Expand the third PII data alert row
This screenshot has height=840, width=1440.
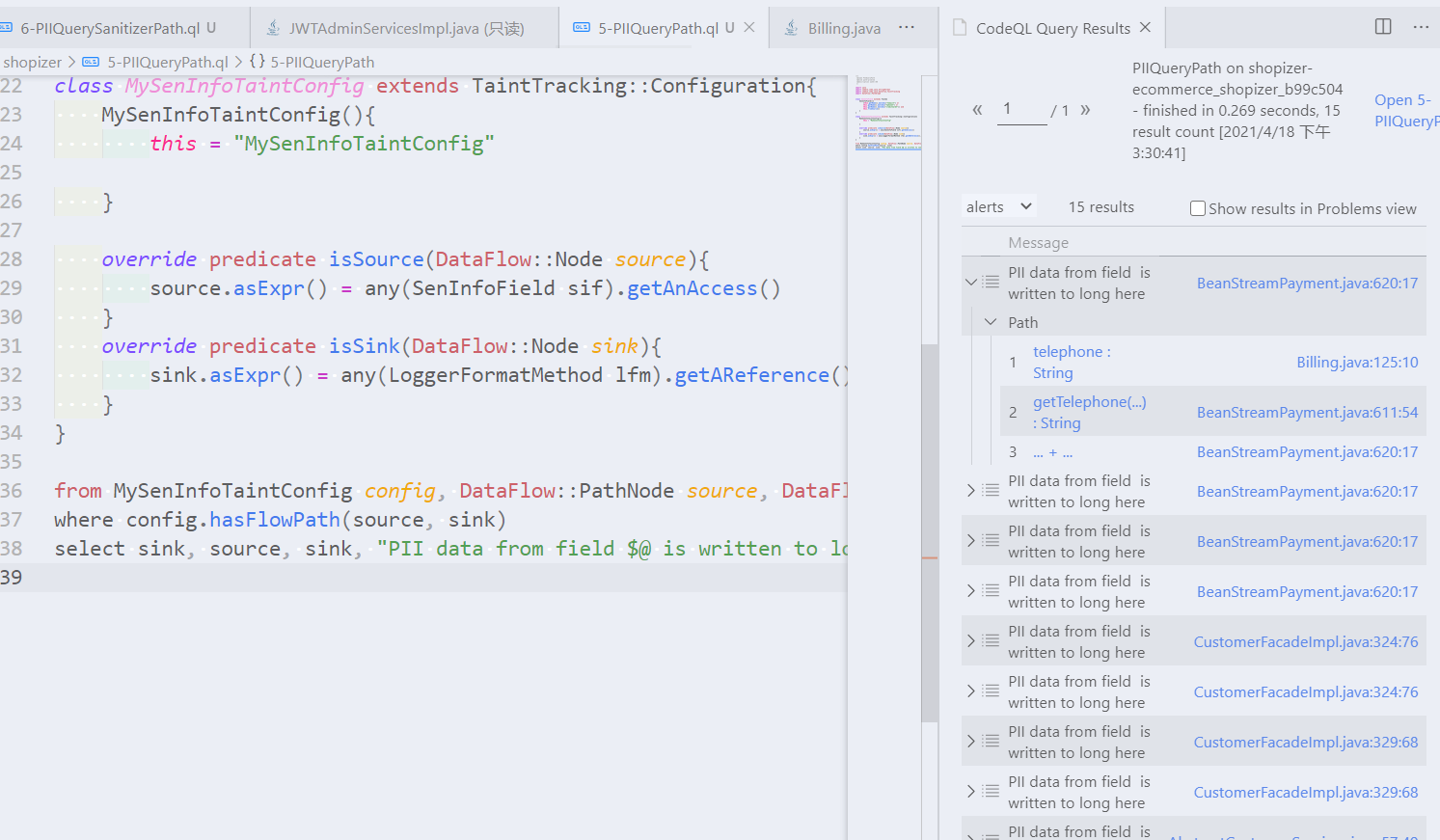click(971, 541)
